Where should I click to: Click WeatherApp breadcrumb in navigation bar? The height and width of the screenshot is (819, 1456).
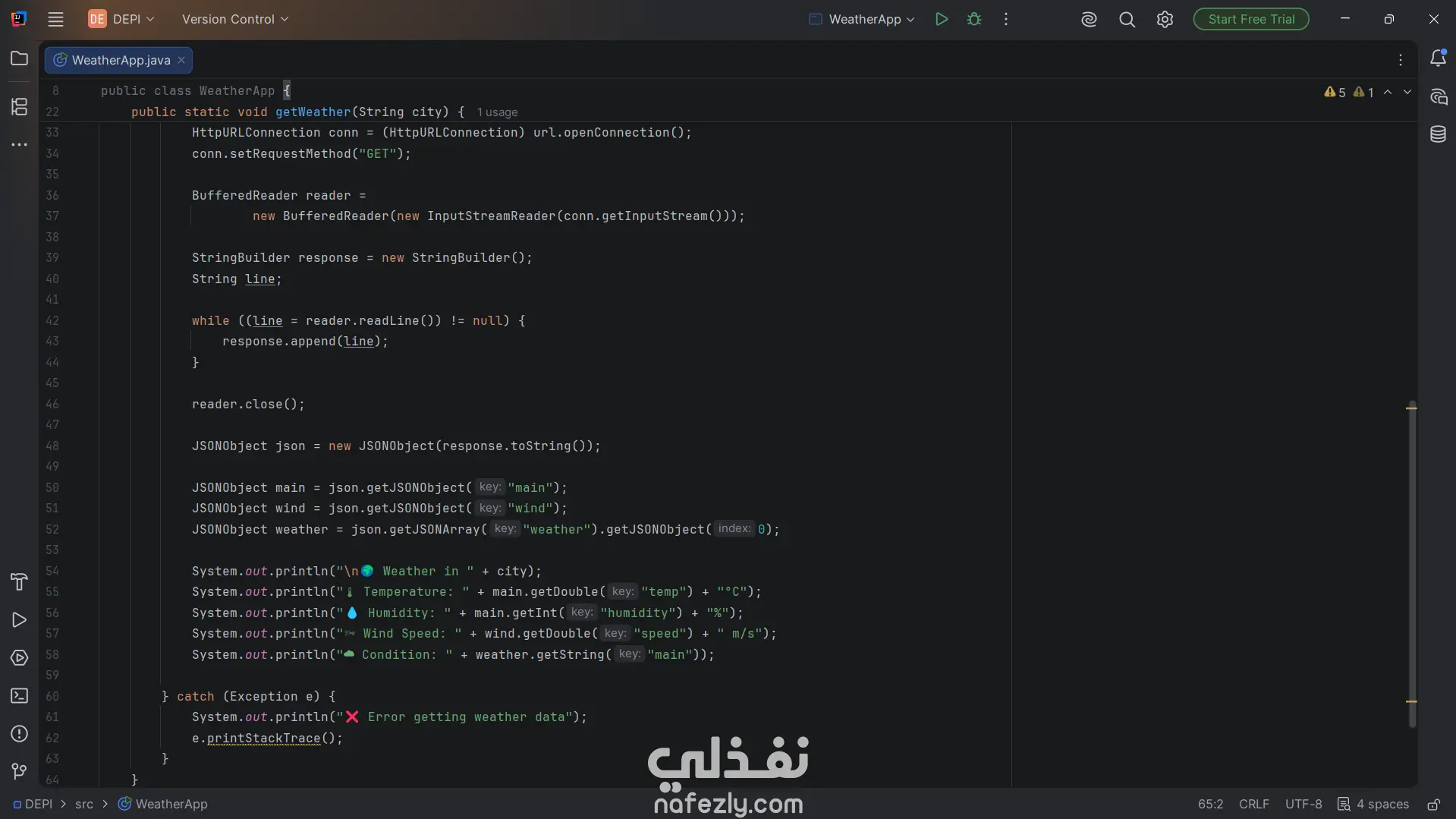[x=163, y=805]
